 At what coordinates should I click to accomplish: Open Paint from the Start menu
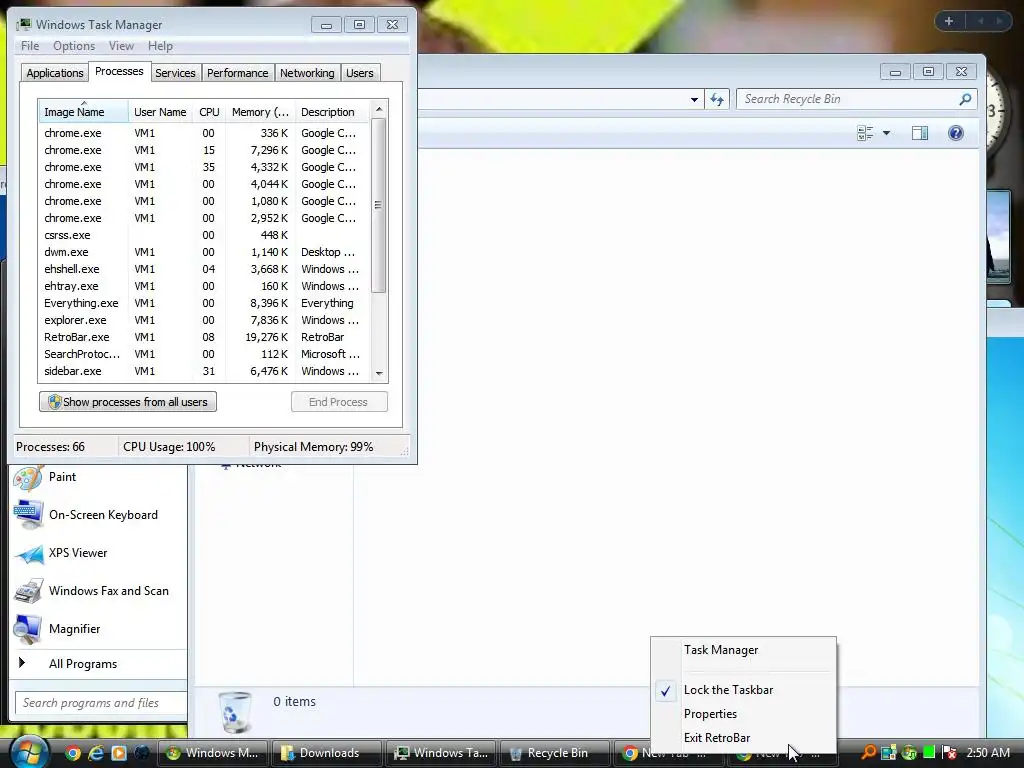click(98, 477)
